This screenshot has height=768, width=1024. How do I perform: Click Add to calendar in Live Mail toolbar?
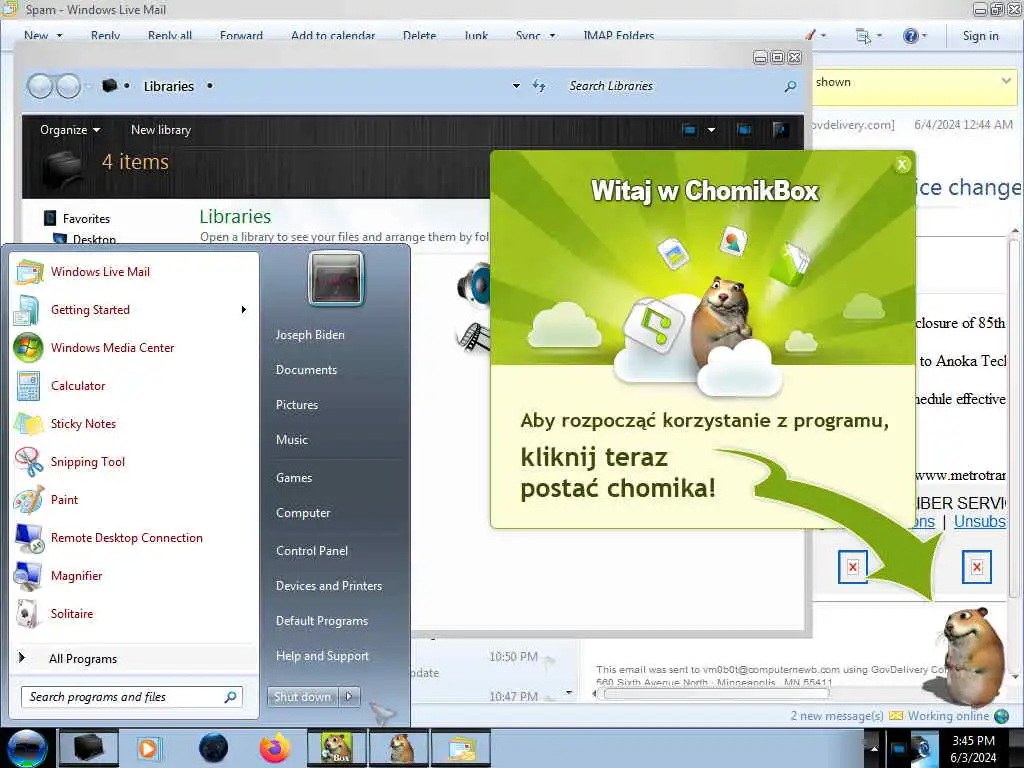pos(333,36)
